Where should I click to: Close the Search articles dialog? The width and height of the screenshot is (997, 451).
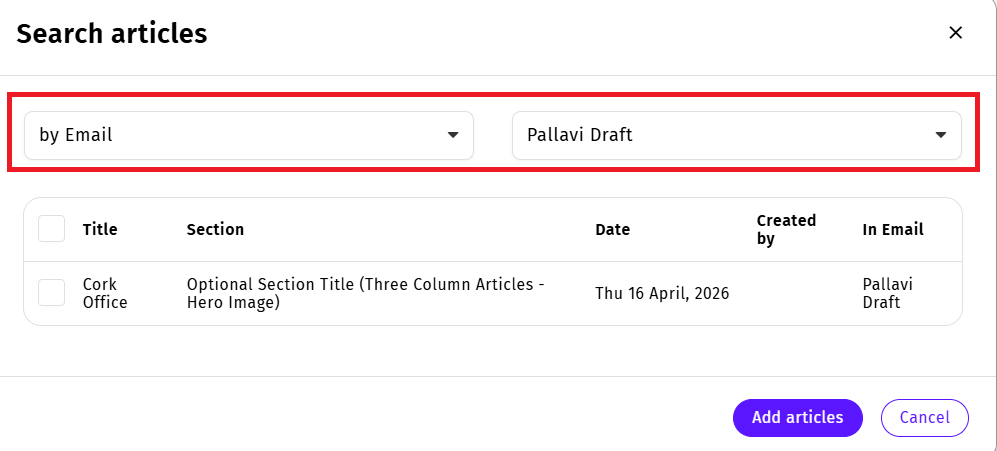955,33
